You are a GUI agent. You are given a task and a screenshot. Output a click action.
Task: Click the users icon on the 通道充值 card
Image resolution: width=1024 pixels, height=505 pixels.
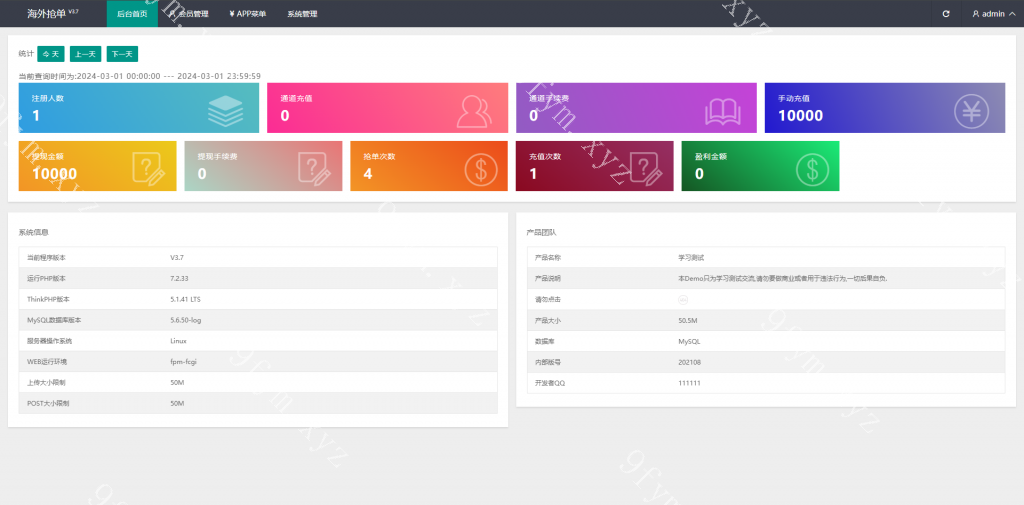pyautogui.click(x=474, y=111)
